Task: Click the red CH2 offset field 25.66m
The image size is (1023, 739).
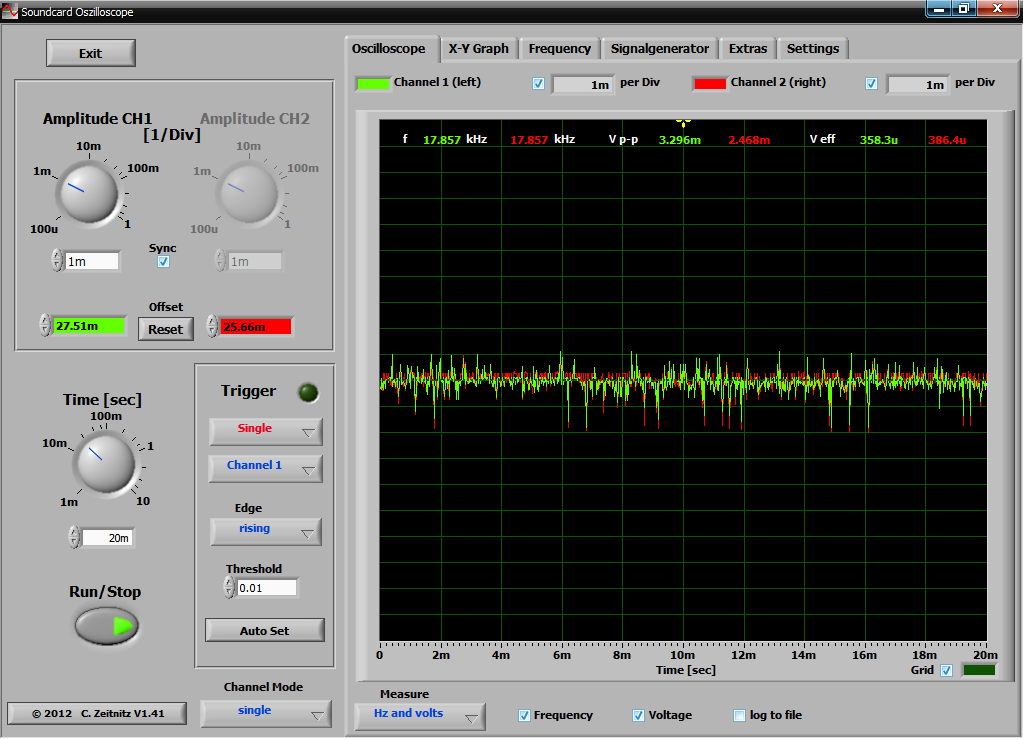Action: point(256,327)
